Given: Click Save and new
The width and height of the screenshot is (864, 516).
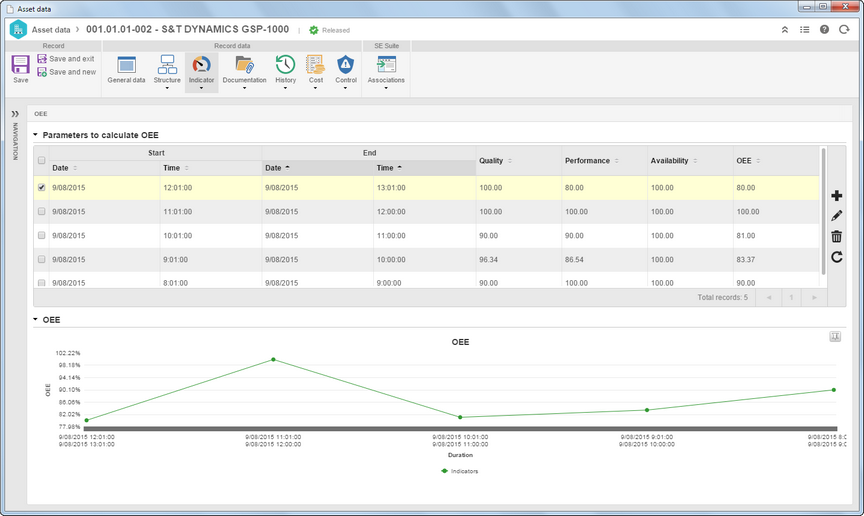Looking at the screenshot, I should click(67, 72).
